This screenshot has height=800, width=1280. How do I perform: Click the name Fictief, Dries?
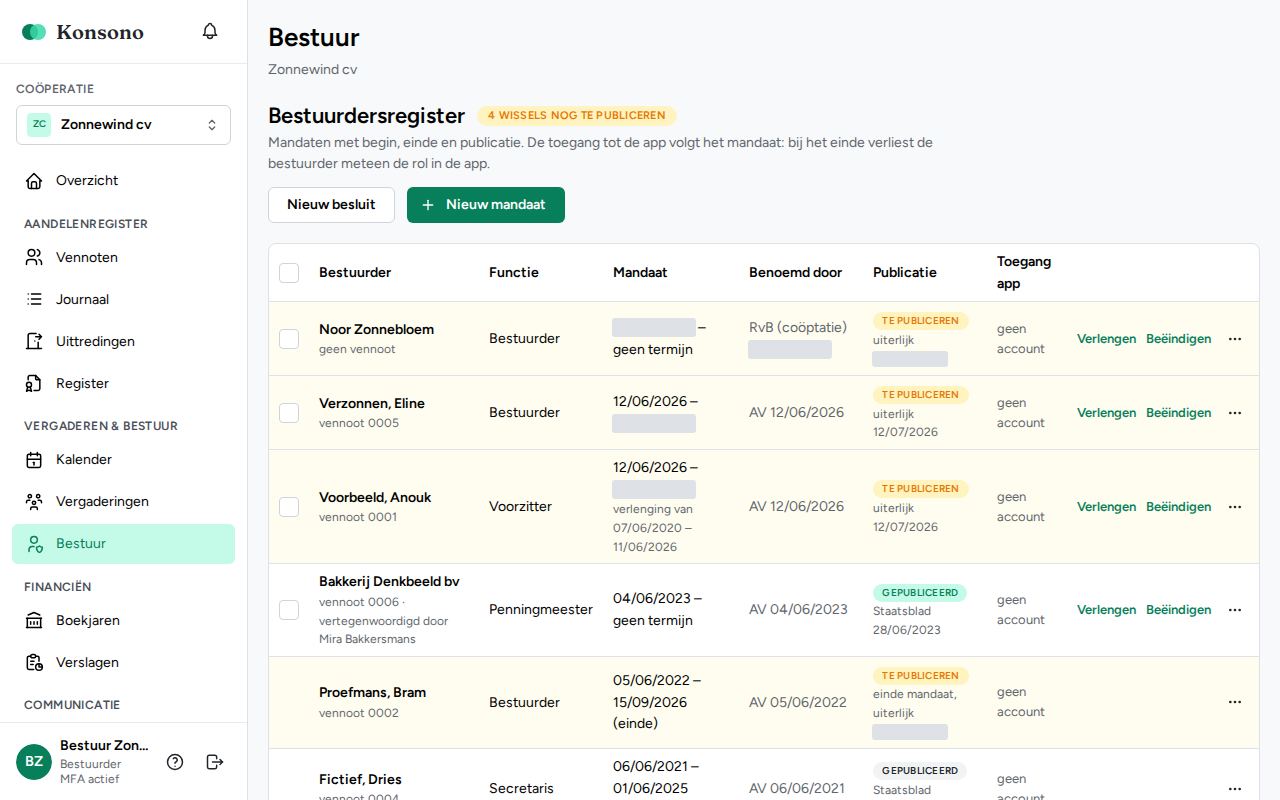[361, 780]
